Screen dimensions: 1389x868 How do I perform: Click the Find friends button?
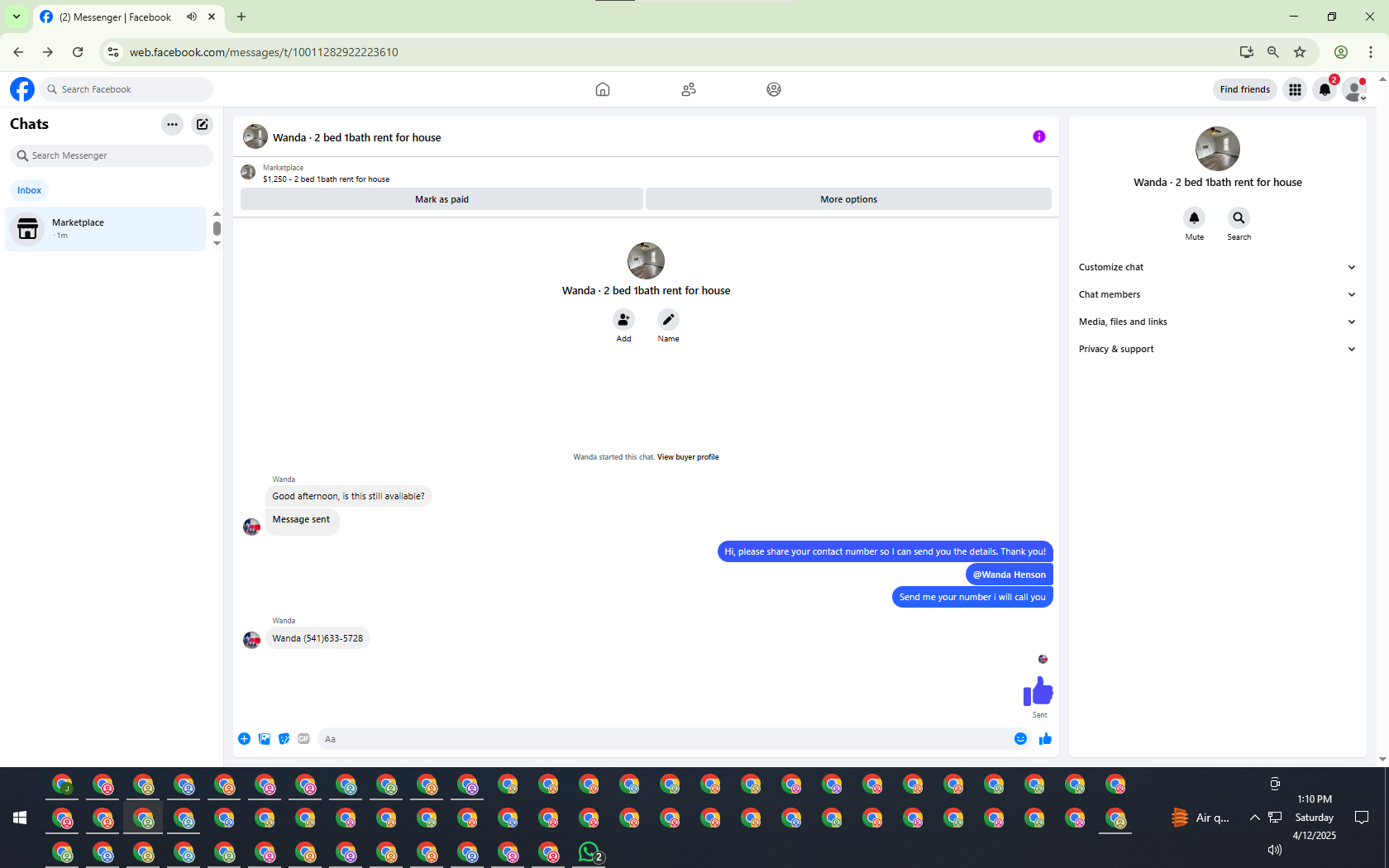1245,89
